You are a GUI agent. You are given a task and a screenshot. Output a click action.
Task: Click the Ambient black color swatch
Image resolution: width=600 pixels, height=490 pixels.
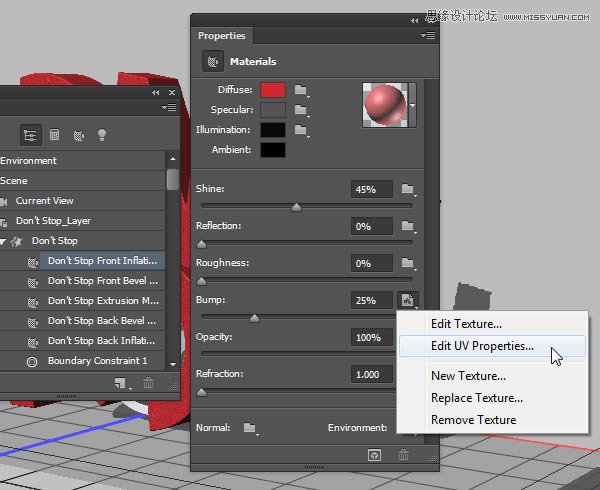273,150
